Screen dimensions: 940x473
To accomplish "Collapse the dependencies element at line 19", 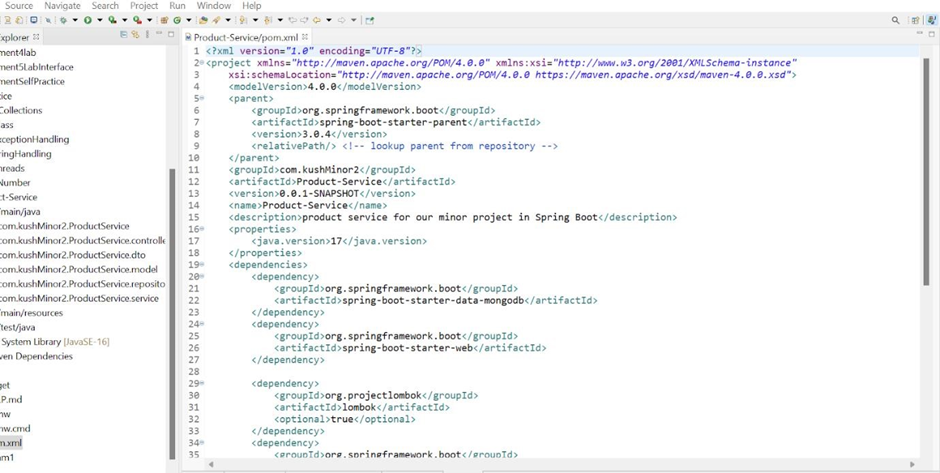I will tap(203, 265).
